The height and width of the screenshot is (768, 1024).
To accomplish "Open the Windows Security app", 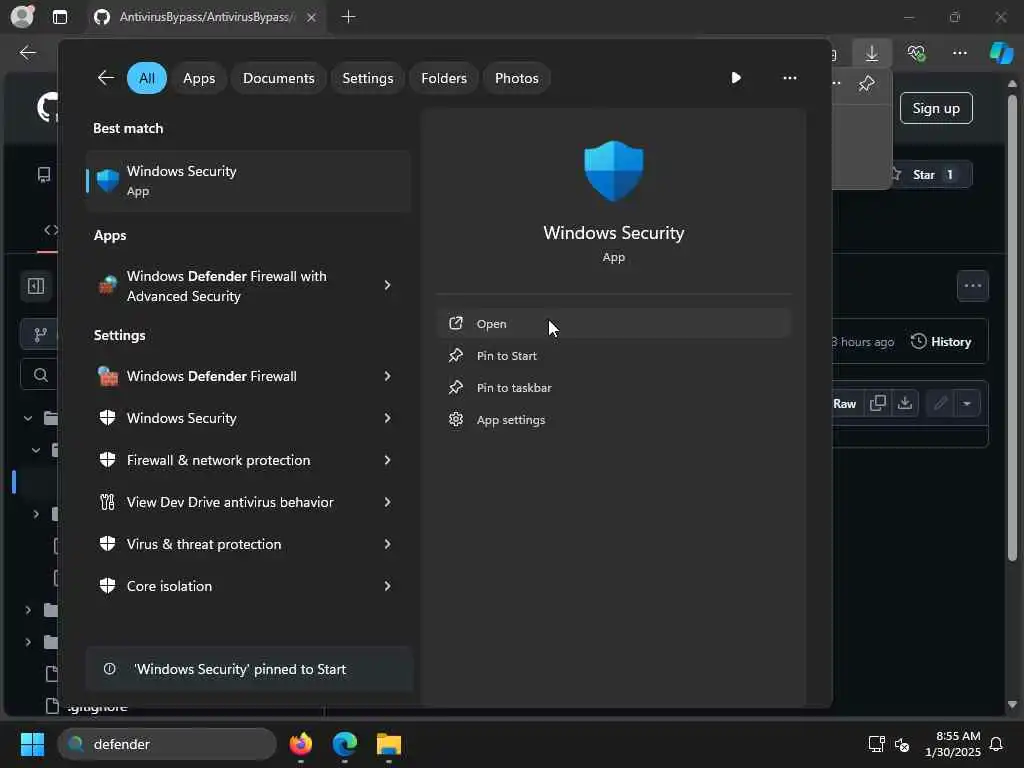I will pyautogui.click(x=614, y=324).
